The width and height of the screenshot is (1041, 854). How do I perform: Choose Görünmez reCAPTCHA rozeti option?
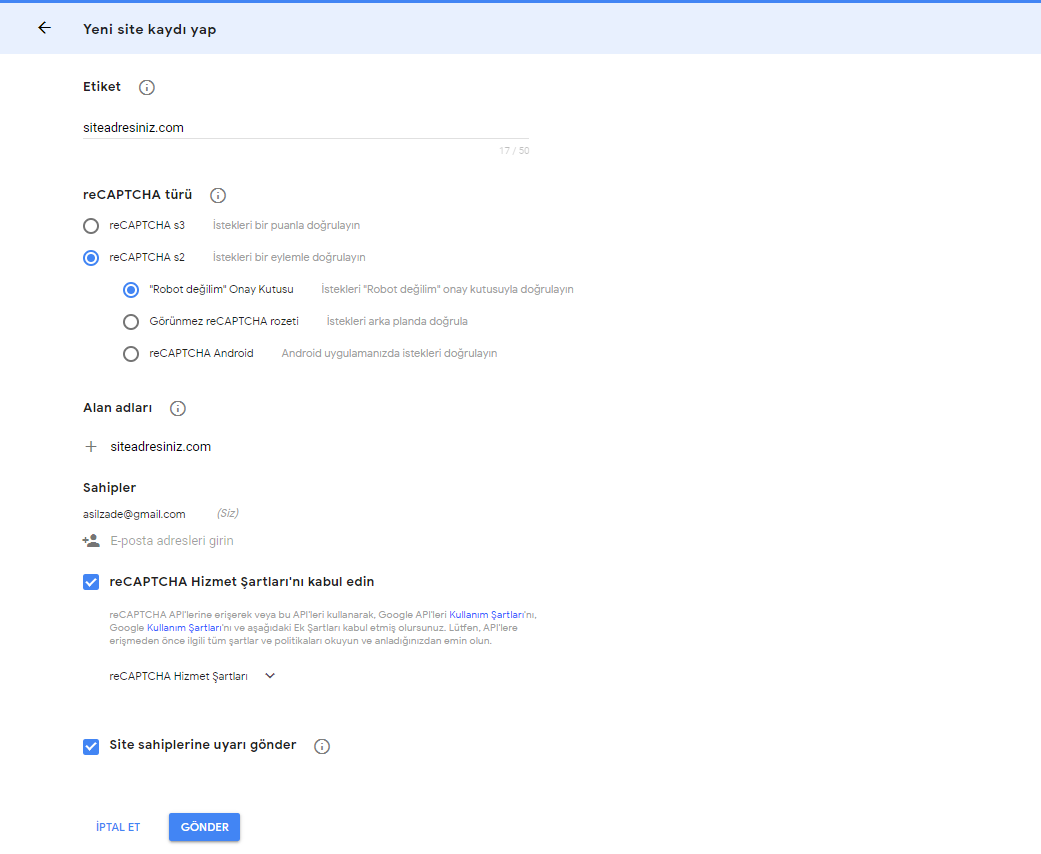point(131,321)
